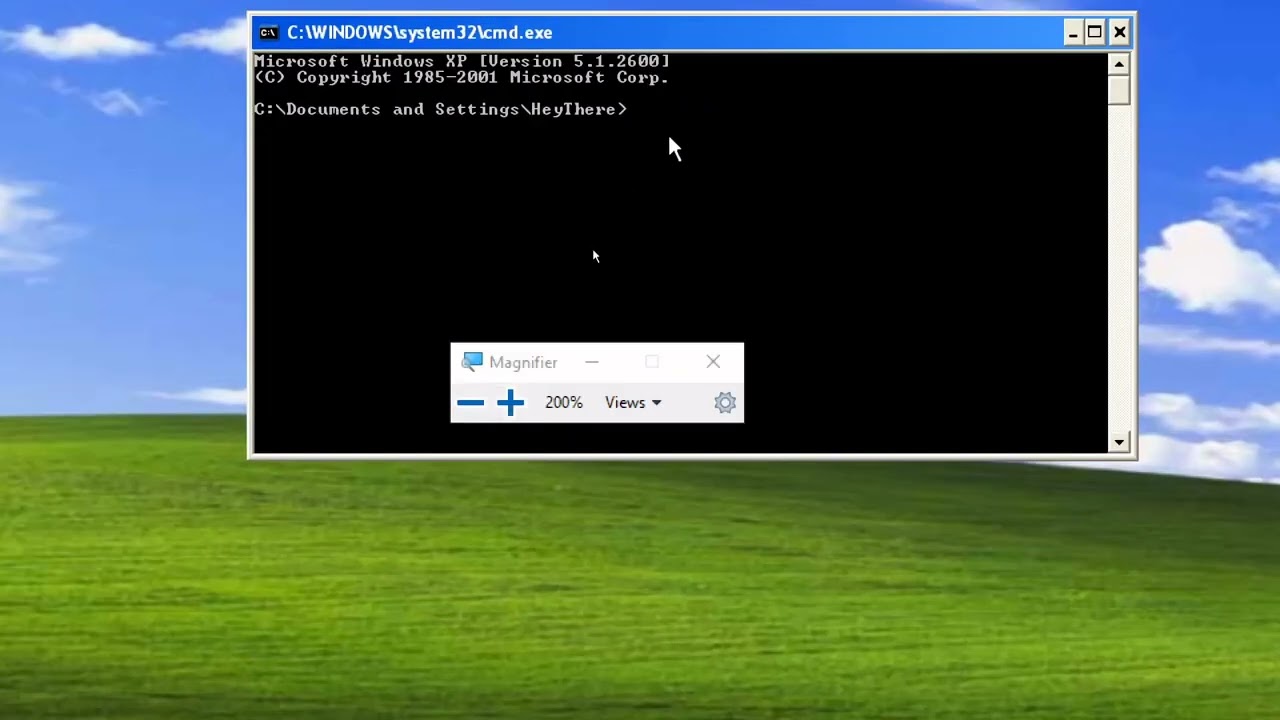1280x720 pixels.
Task: Click the cmd.exe title bar icon
Action: pyautogui.click(x=268, y=33)
